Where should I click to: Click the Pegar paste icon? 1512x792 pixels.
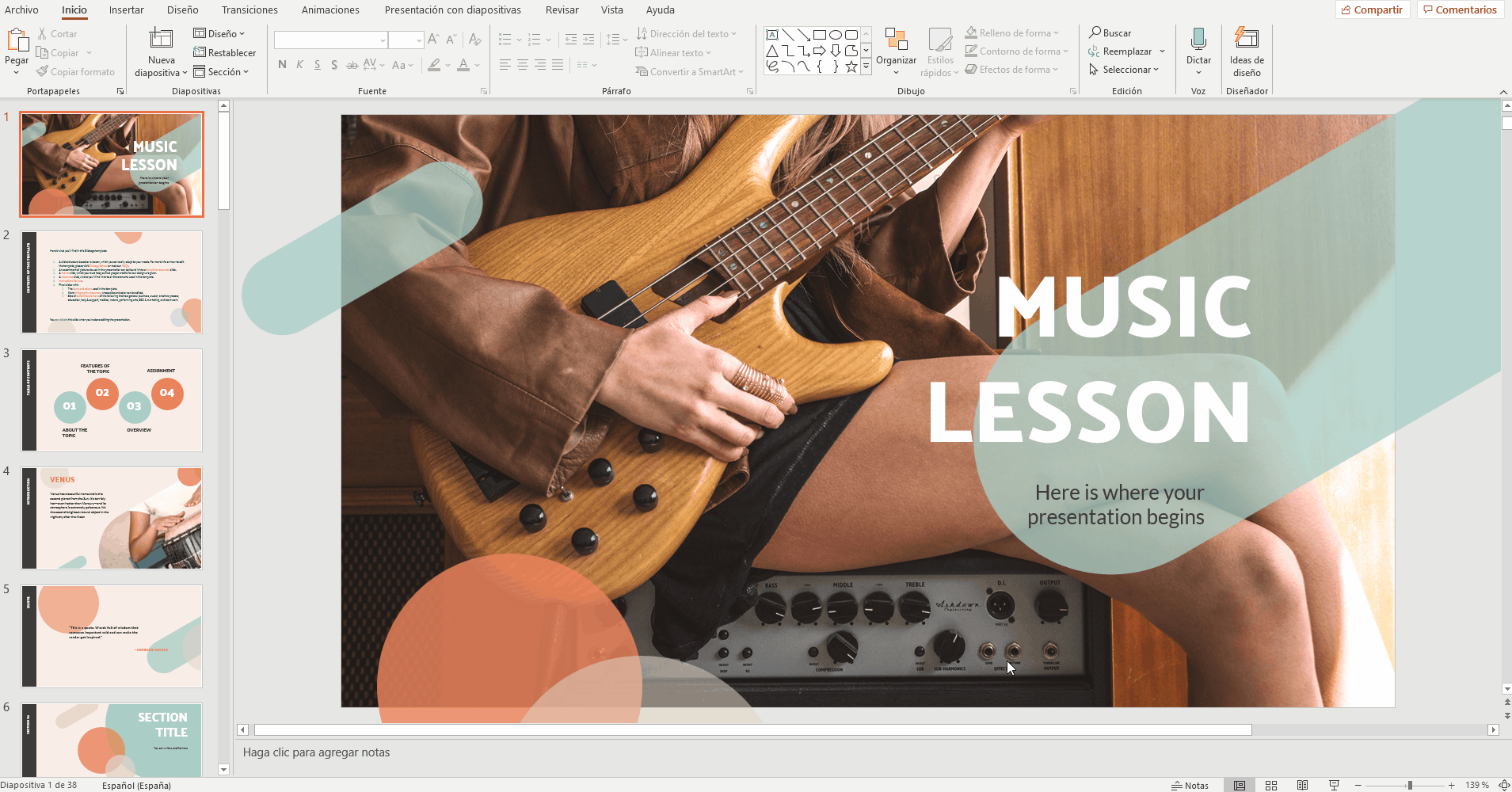pos(17,40)
